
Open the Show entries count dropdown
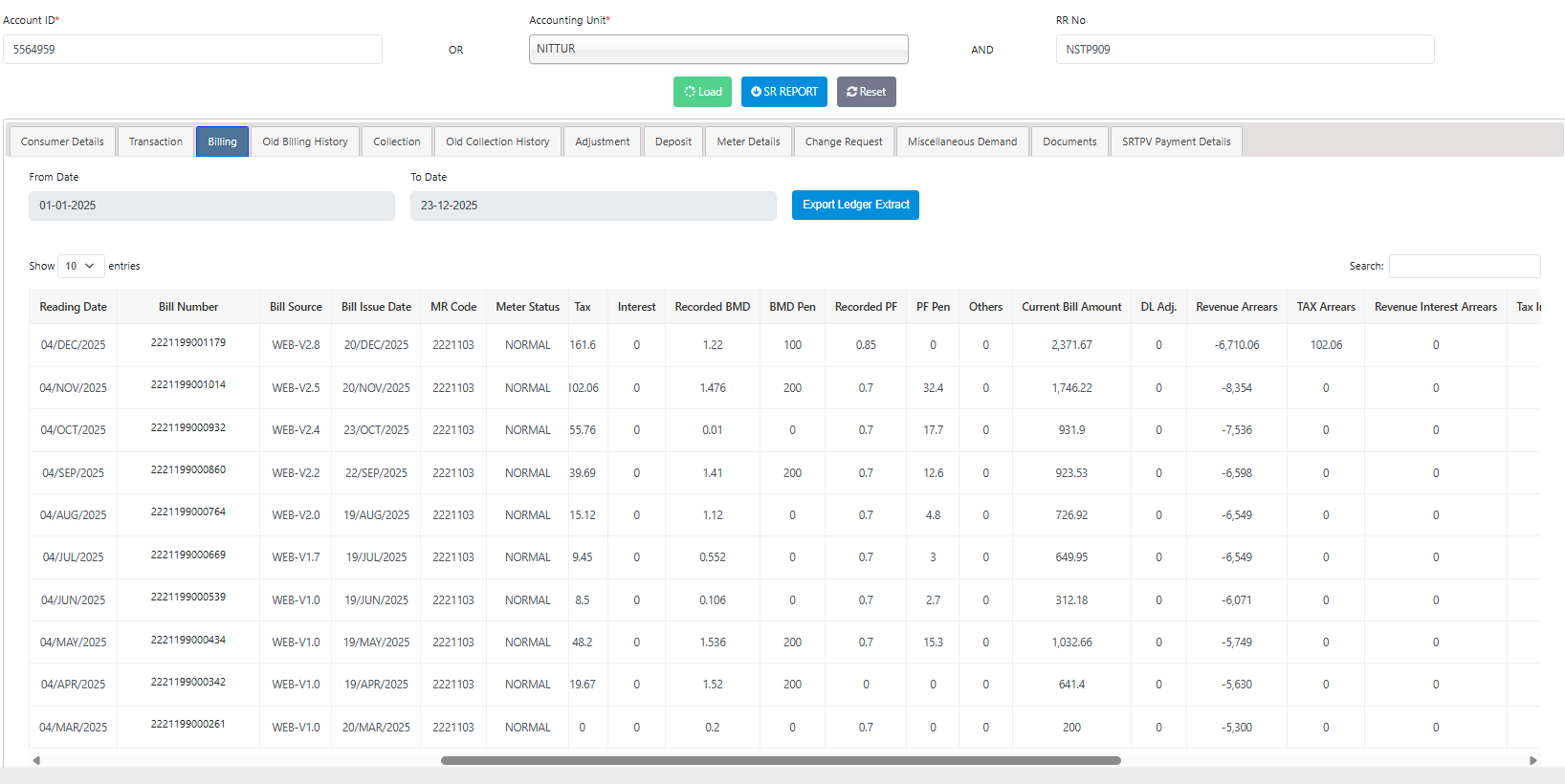(80, 266)
